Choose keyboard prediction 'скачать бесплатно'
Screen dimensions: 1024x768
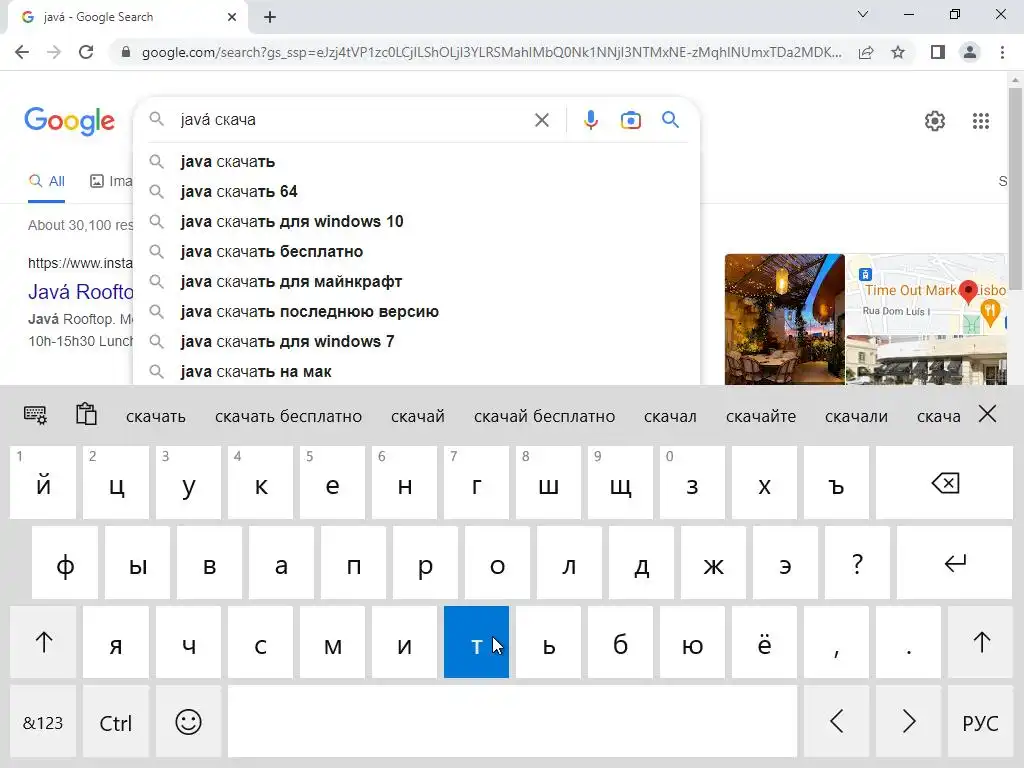click(x=288, y=416)
